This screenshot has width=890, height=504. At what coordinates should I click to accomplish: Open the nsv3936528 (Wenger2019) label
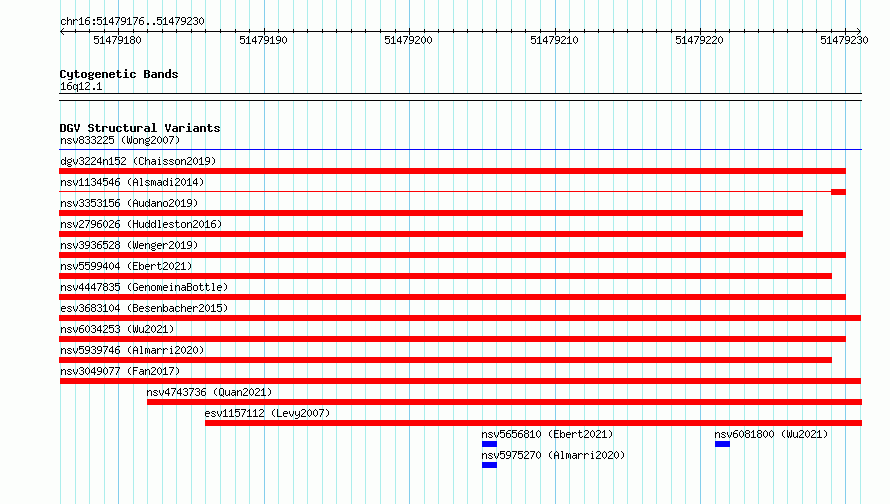(129, 245)
